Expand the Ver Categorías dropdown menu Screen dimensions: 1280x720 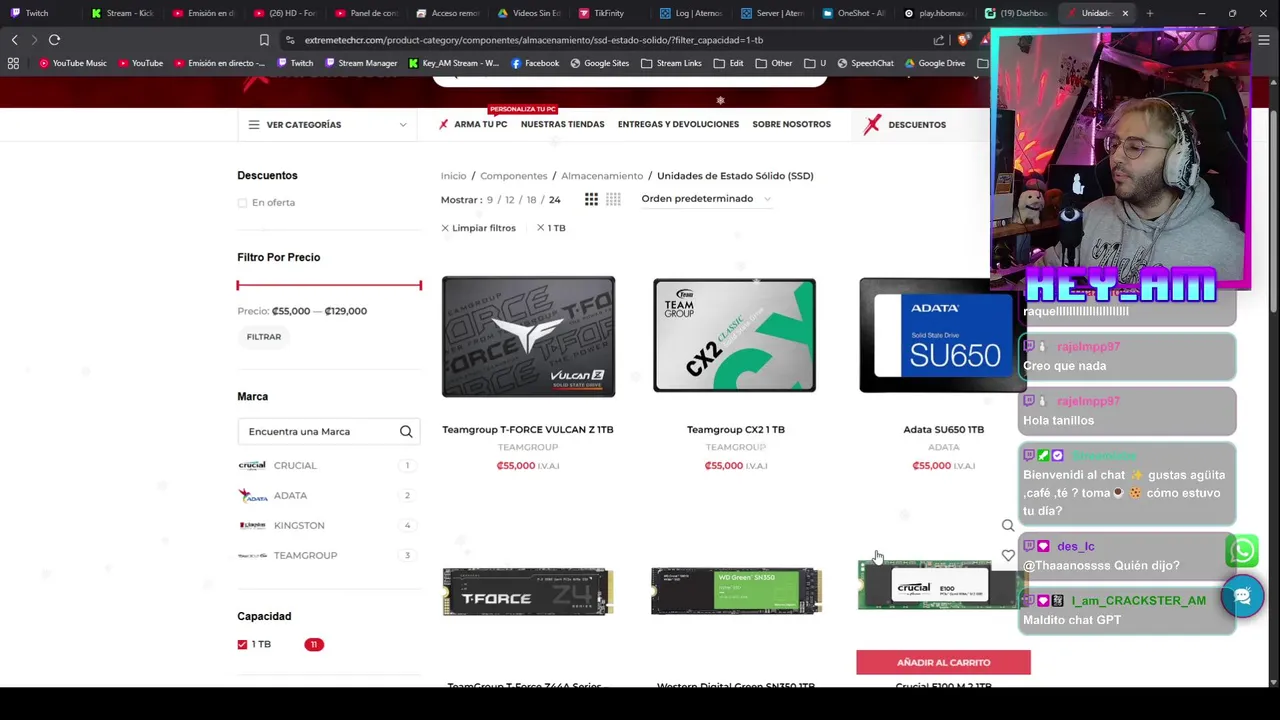(327, 124)
